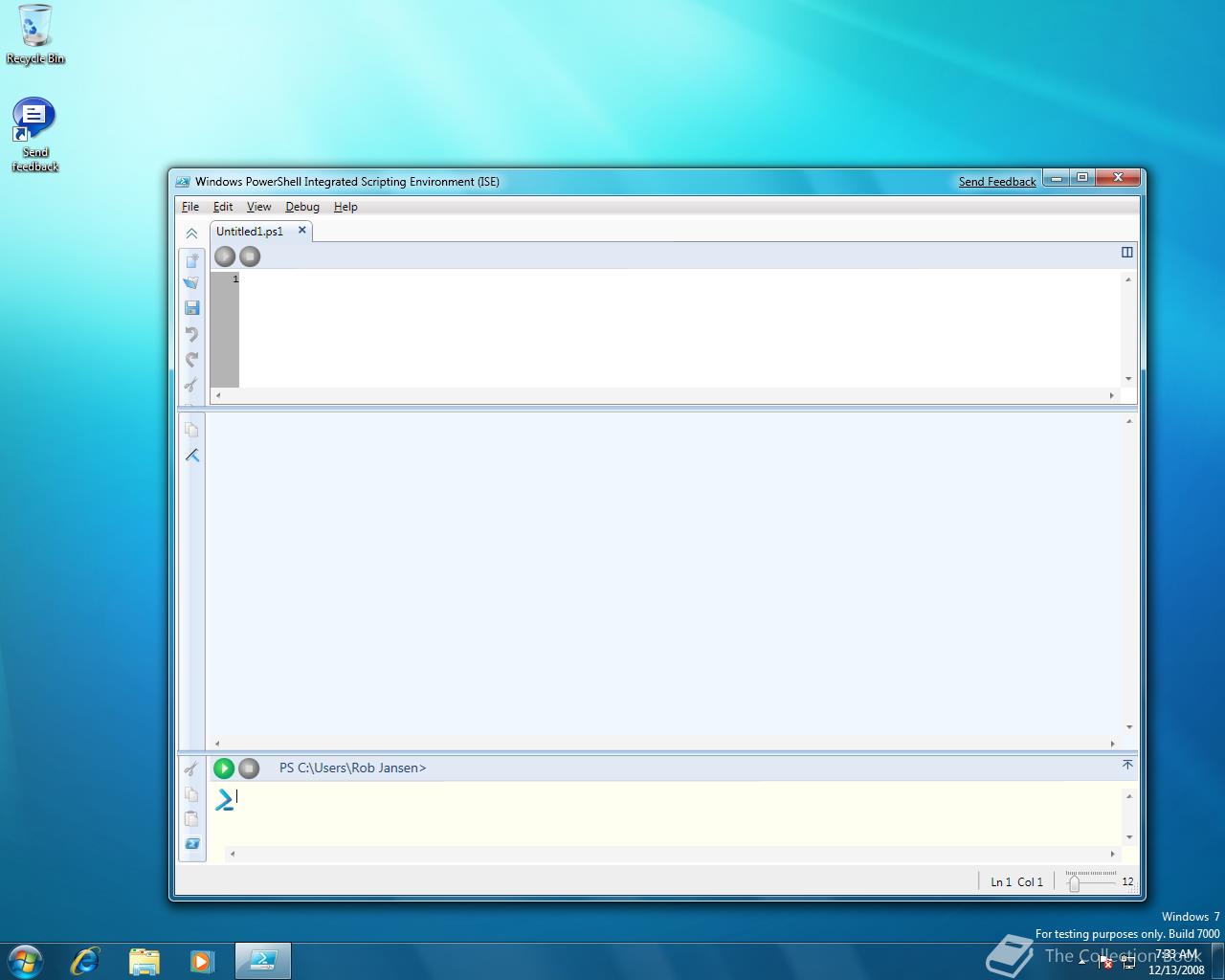
Task: Click Show desktop button at the taskbar end
Action: (x=1218, y=961)
